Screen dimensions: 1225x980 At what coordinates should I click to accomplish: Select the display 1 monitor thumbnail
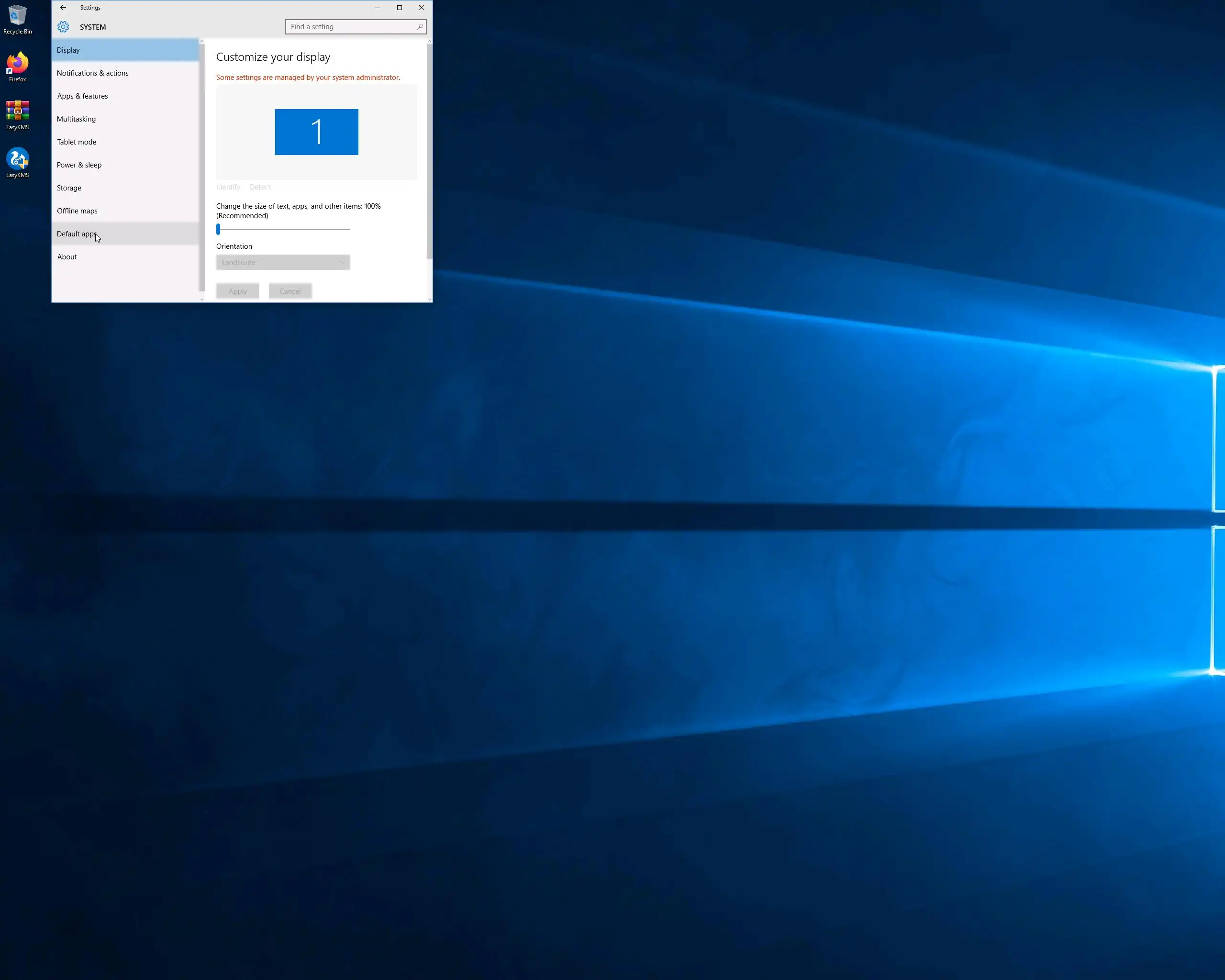click(316, 132)
